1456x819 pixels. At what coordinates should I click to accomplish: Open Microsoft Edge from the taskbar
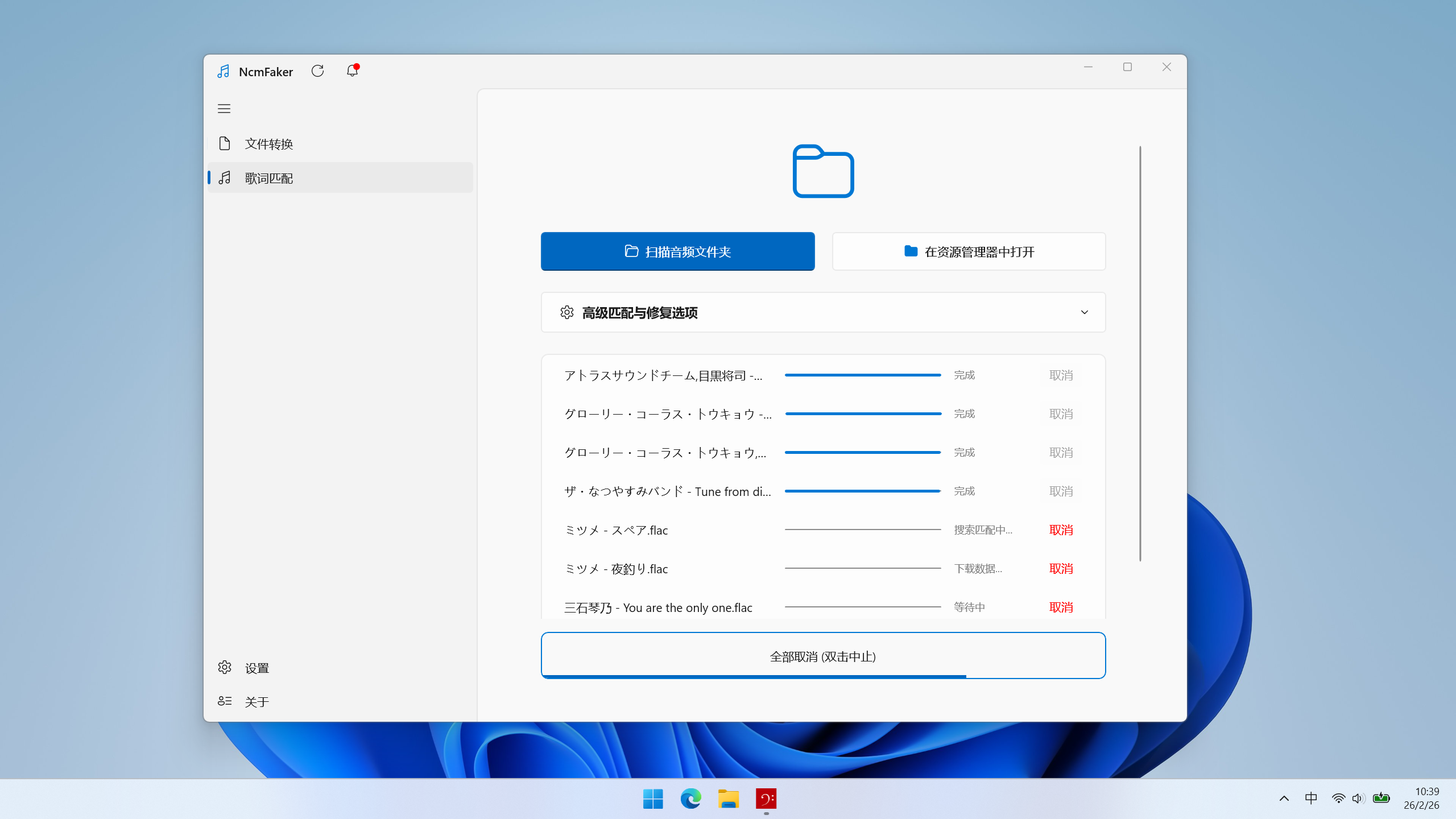[x=690, y=799]
